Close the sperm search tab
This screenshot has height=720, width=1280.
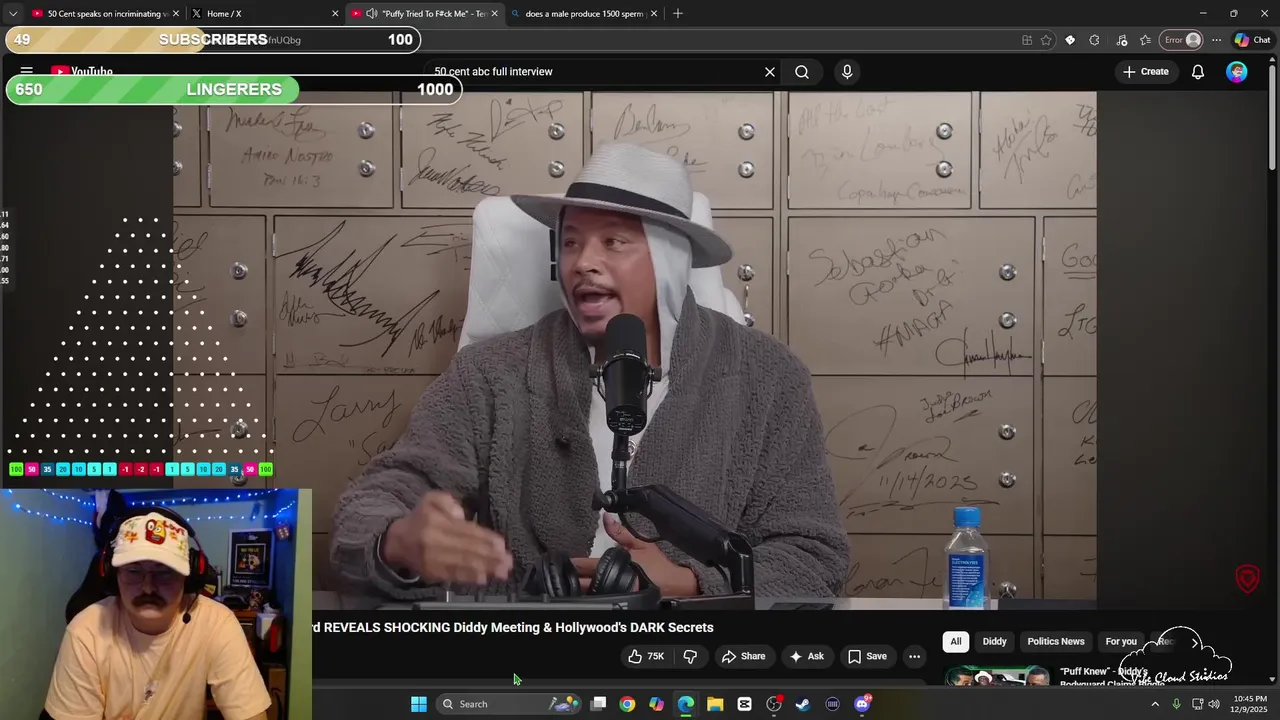tap(654, 14)
